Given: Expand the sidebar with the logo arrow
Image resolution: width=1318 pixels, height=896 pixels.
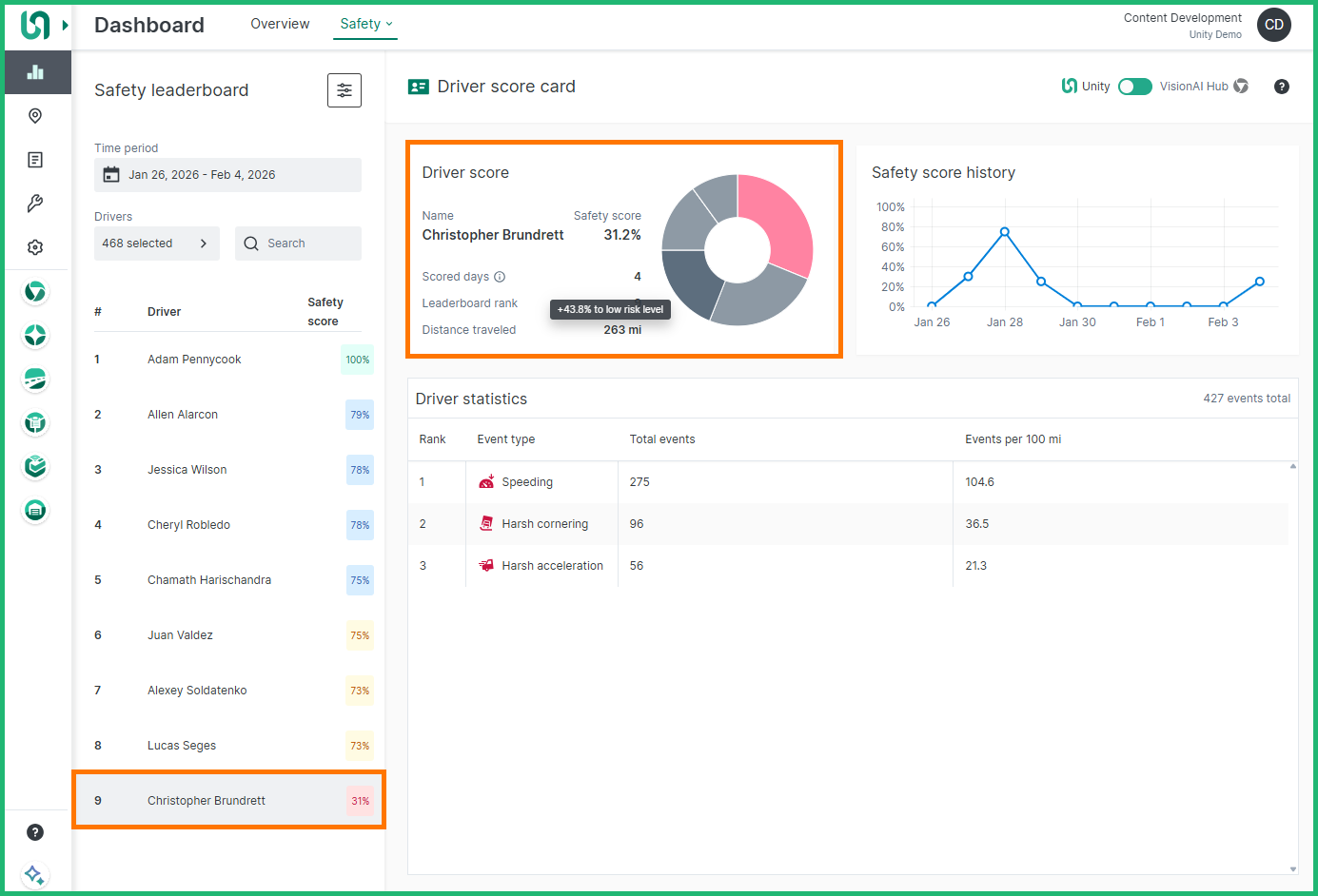Looking at the screenshot, I should point(65,25).
